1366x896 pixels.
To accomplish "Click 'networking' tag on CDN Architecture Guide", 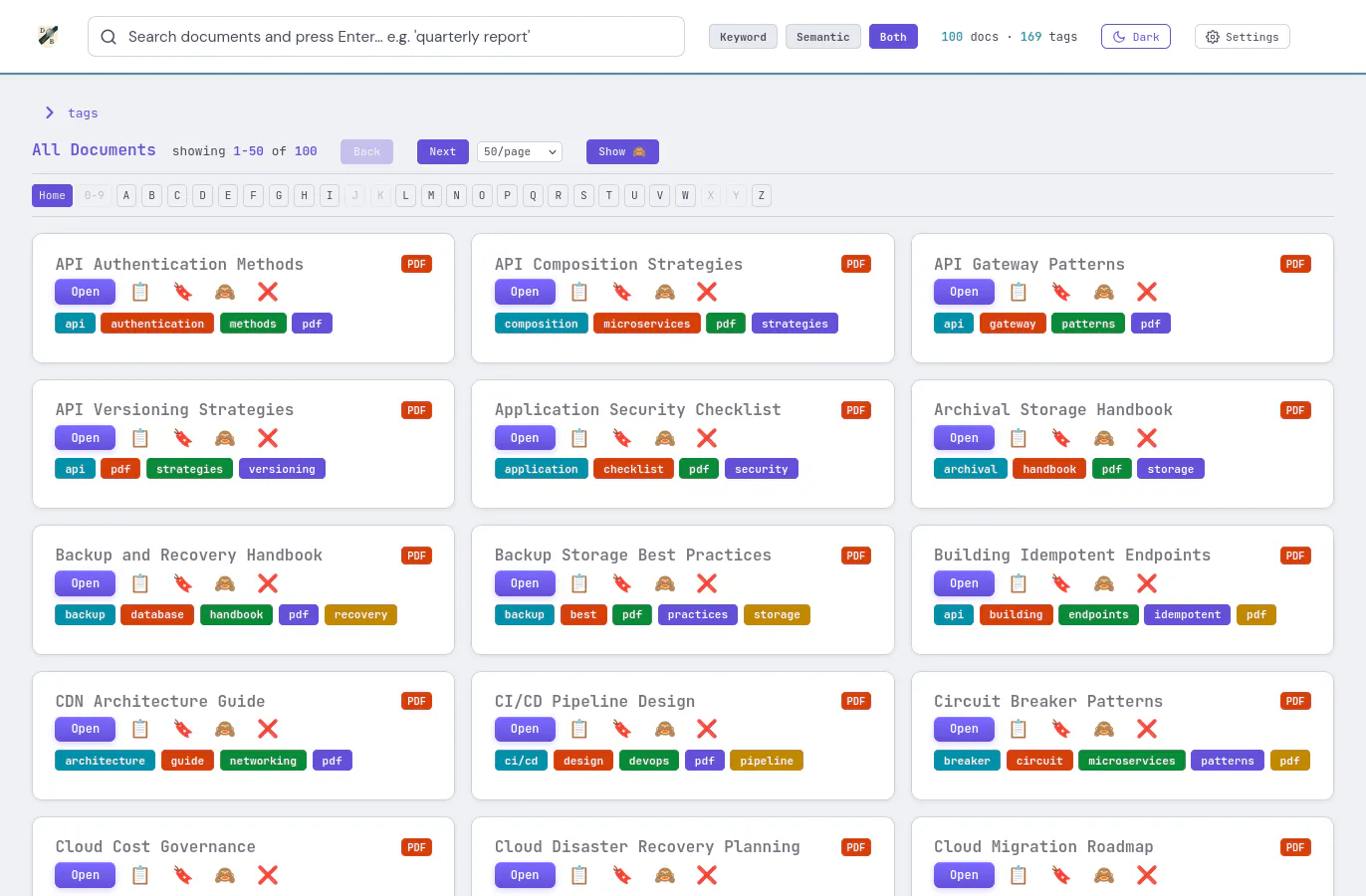I will click(263, 761).
